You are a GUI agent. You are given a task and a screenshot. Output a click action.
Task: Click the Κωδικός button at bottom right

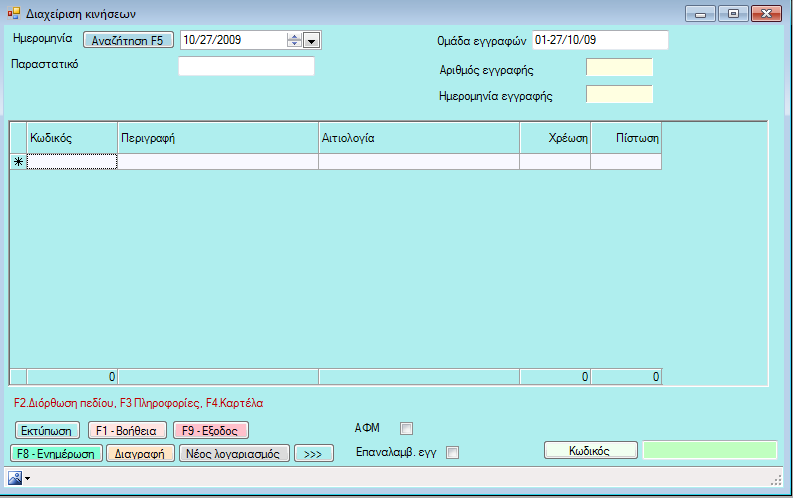coord(590,450)
